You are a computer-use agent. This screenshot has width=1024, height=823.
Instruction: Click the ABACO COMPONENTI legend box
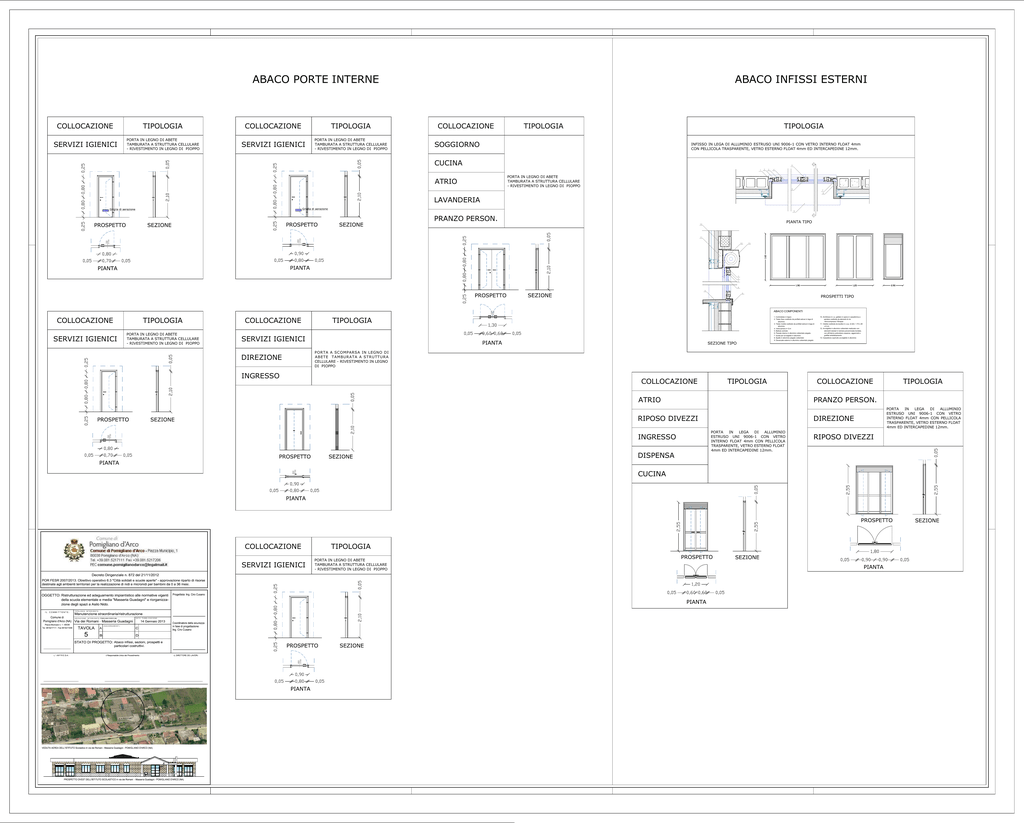817,327
